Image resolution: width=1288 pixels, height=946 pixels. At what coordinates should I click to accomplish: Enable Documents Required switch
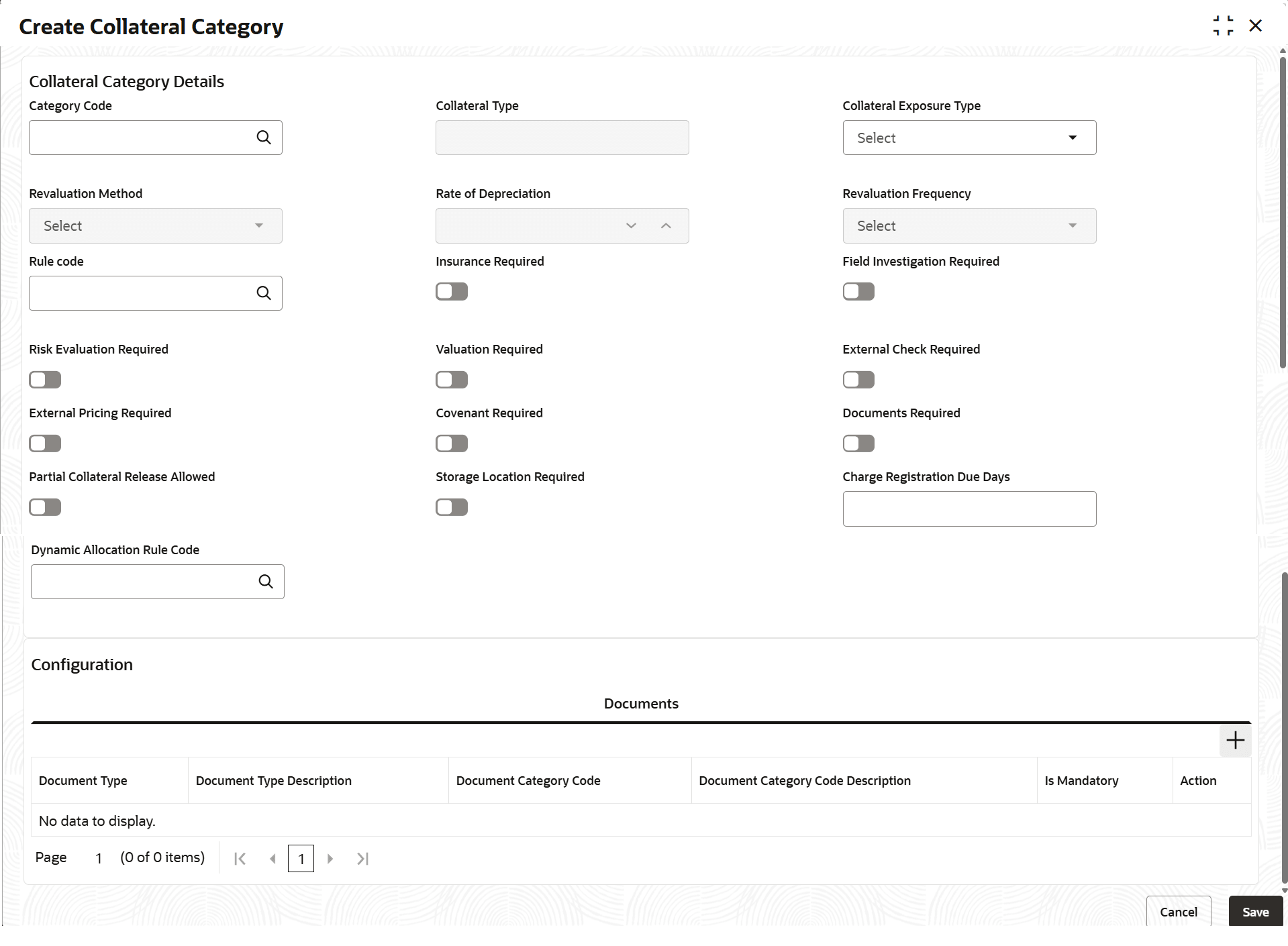click(858, 443)
